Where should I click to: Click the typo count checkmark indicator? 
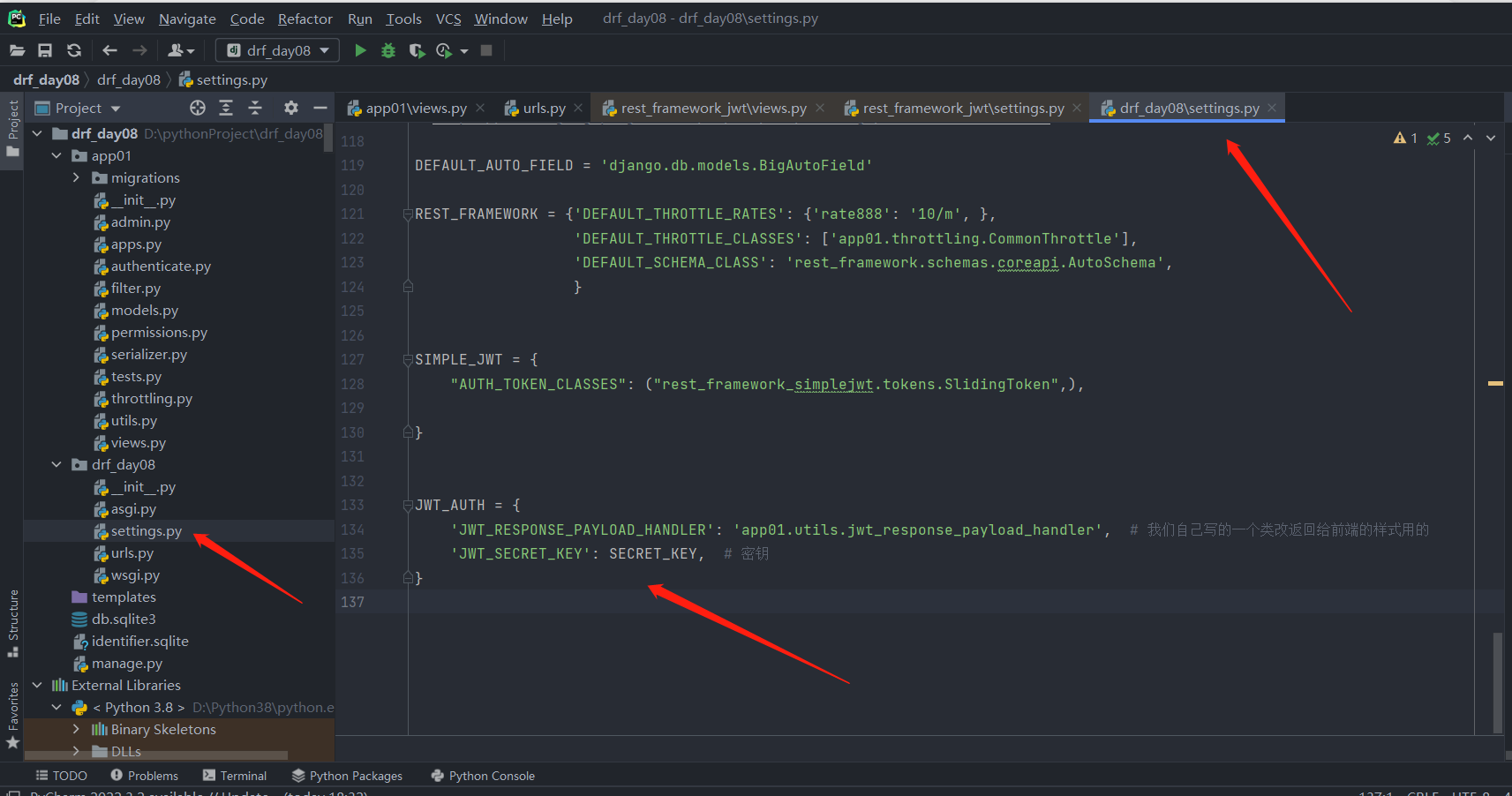click(1439, 138)
